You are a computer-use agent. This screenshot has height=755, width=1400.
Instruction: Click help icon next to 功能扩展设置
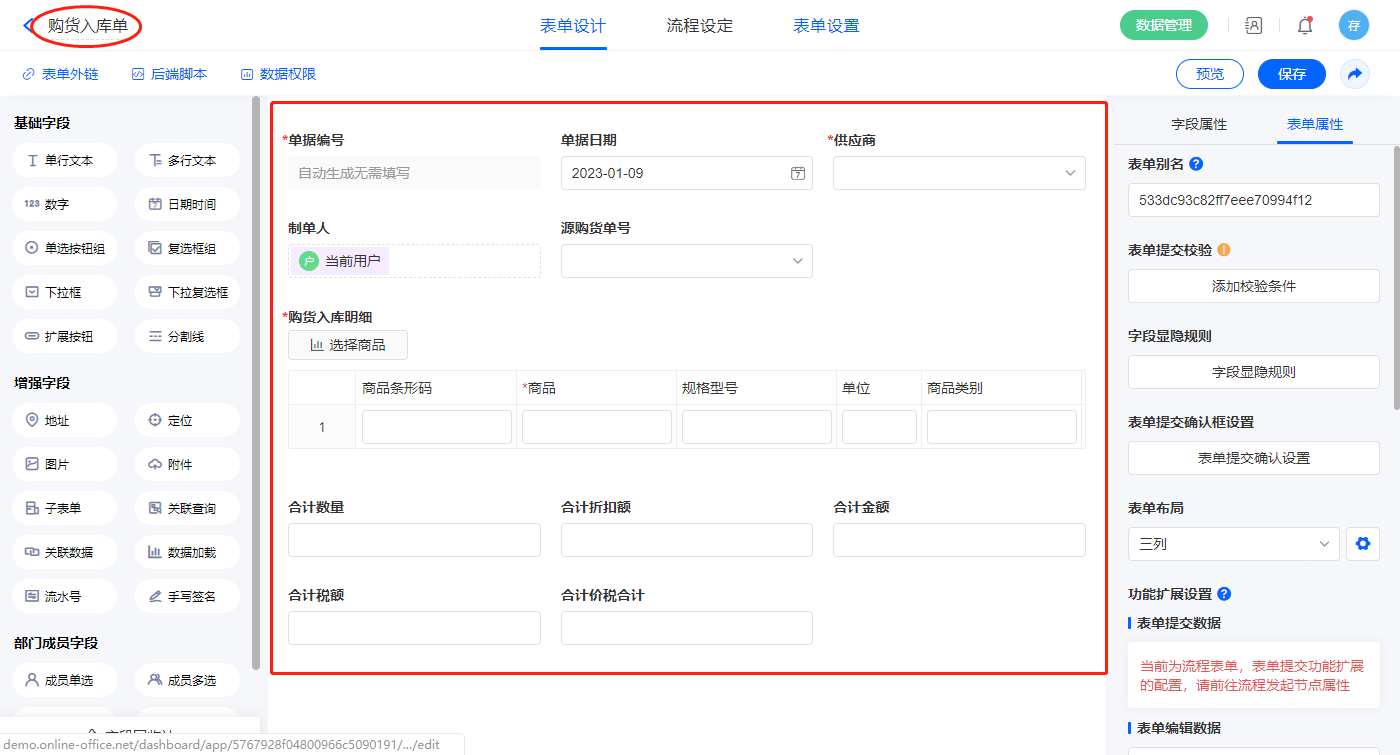1224,594
